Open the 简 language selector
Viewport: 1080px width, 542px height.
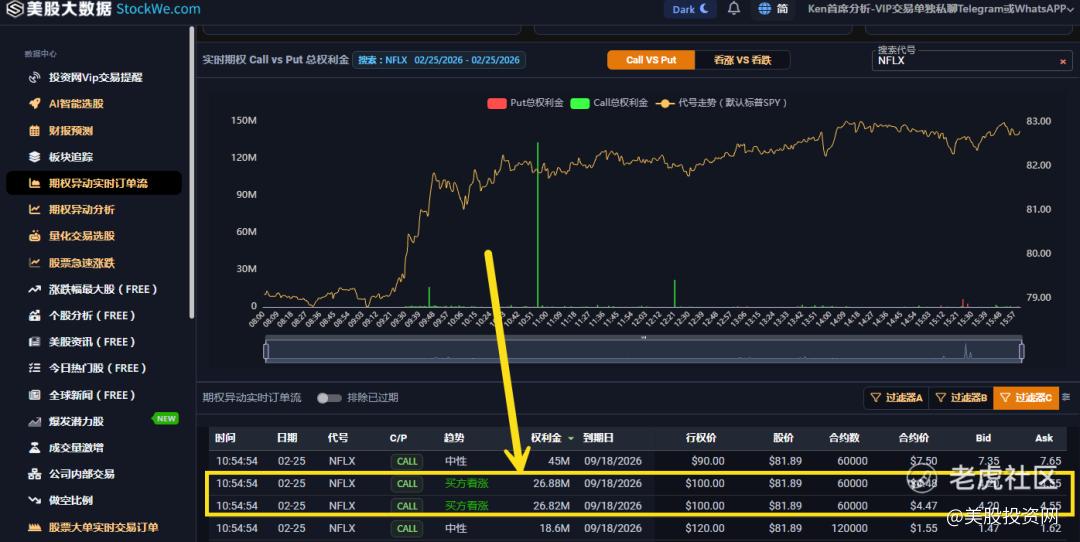[x=782, y=9]
